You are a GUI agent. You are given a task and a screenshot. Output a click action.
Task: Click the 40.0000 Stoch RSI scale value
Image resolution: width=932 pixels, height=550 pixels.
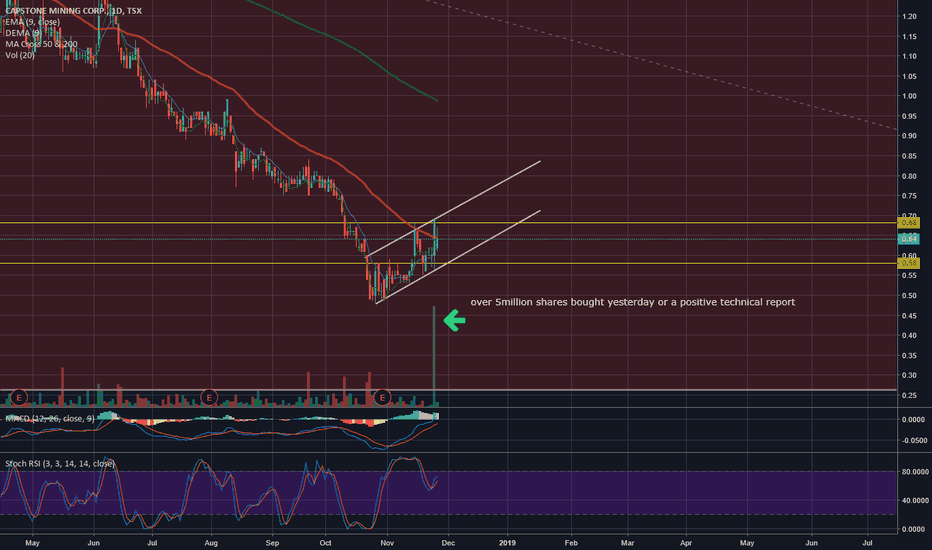pos(915,500)
